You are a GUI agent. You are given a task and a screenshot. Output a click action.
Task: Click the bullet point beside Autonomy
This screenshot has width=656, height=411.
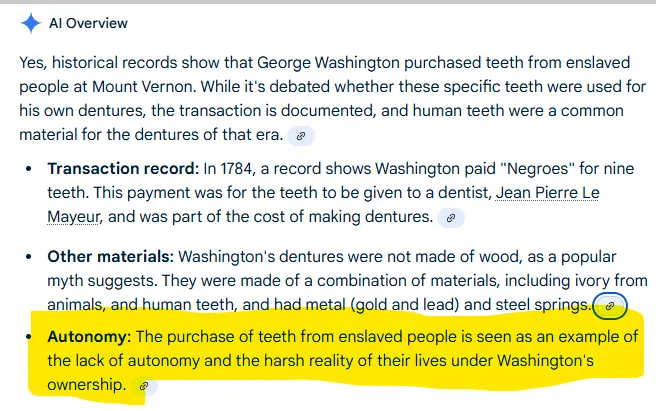29,338
